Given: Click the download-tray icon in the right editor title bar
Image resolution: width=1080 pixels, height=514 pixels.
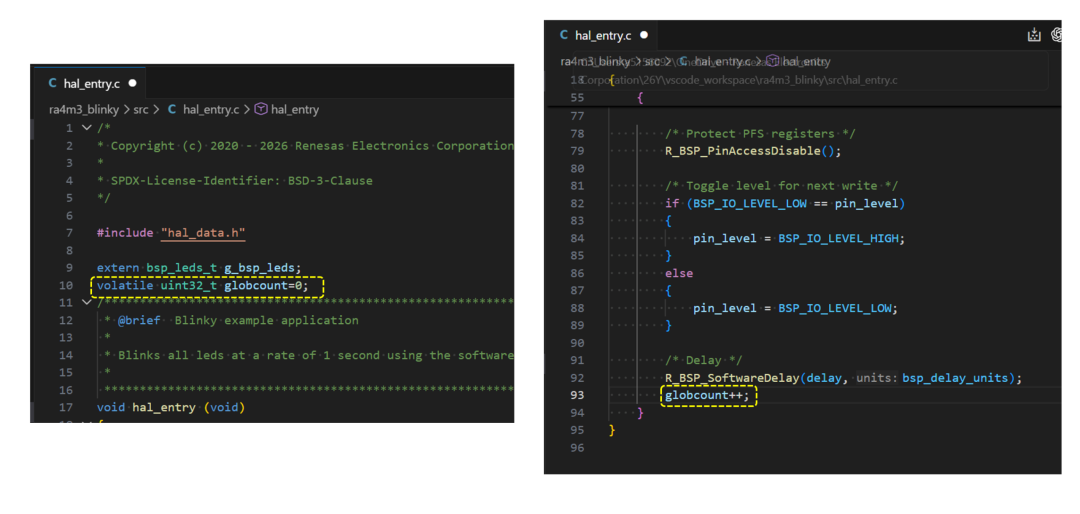Looking at the screenshot, I should pyautogui.click(x=1033, y=35).
